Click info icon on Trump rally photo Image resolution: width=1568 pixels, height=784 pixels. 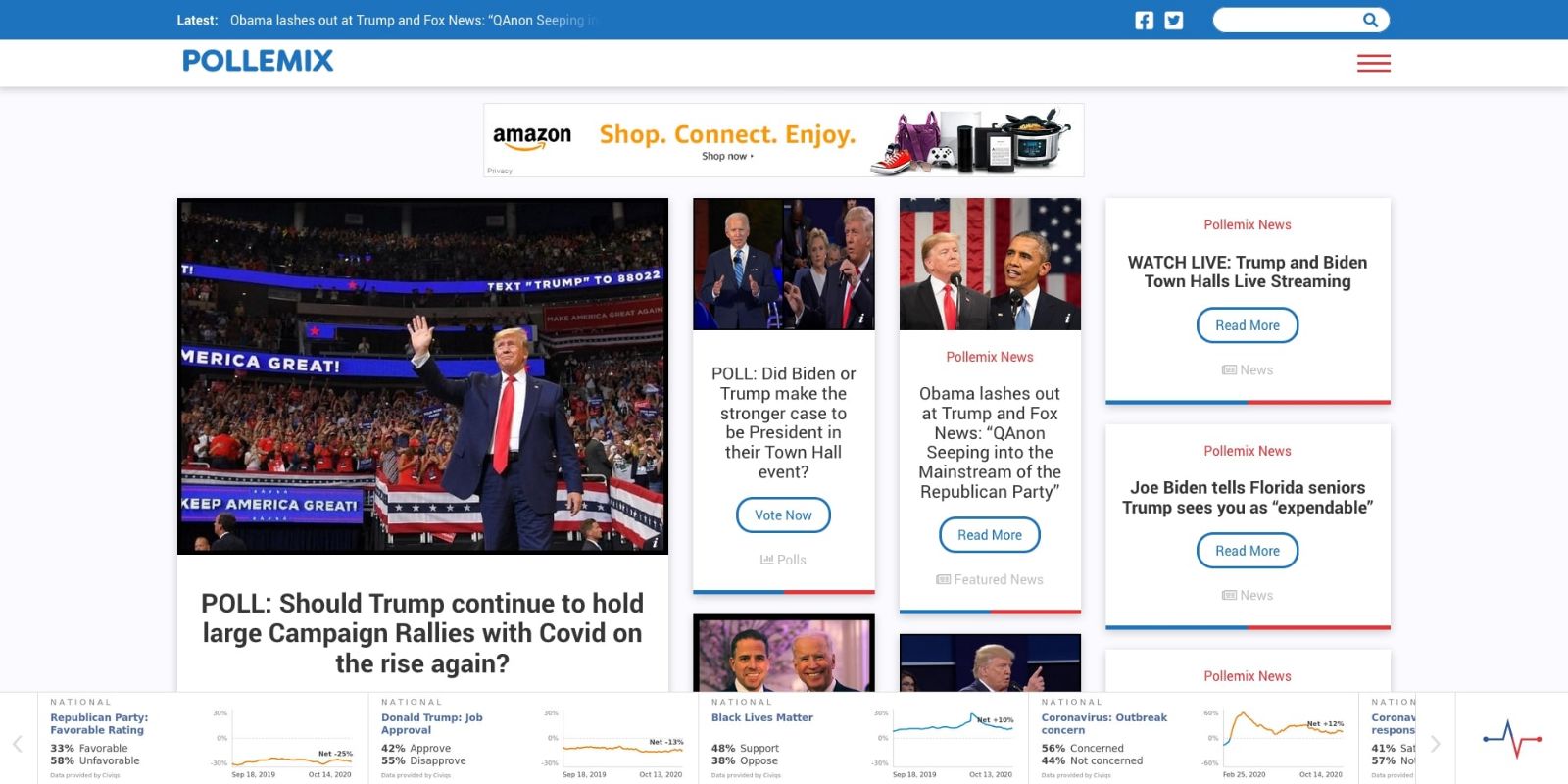tap(656, 542)
